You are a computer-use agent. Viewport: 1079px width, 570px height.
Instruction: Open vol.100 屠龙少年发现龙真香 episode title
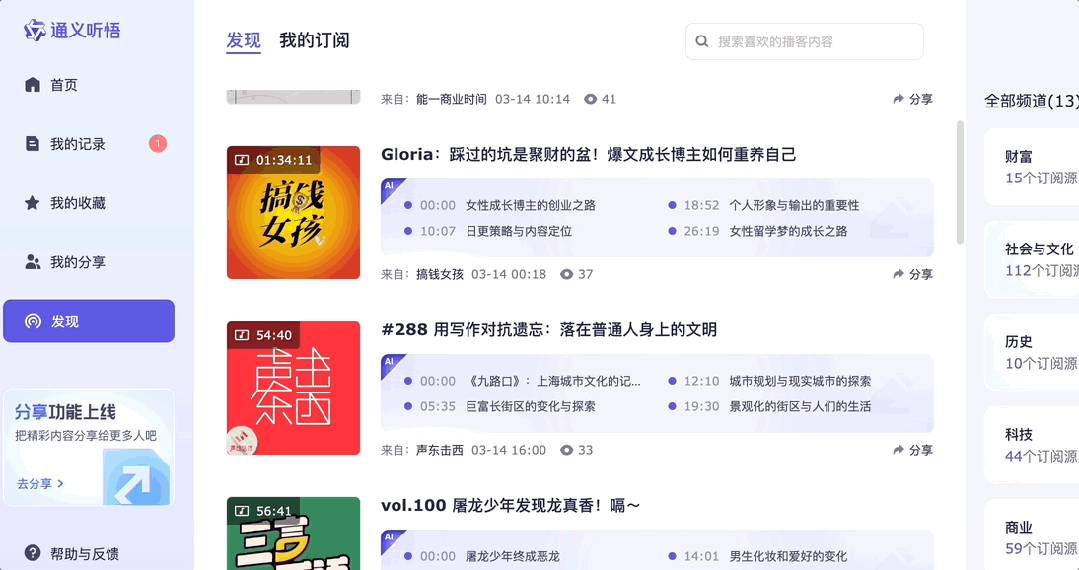coord(511,506)
